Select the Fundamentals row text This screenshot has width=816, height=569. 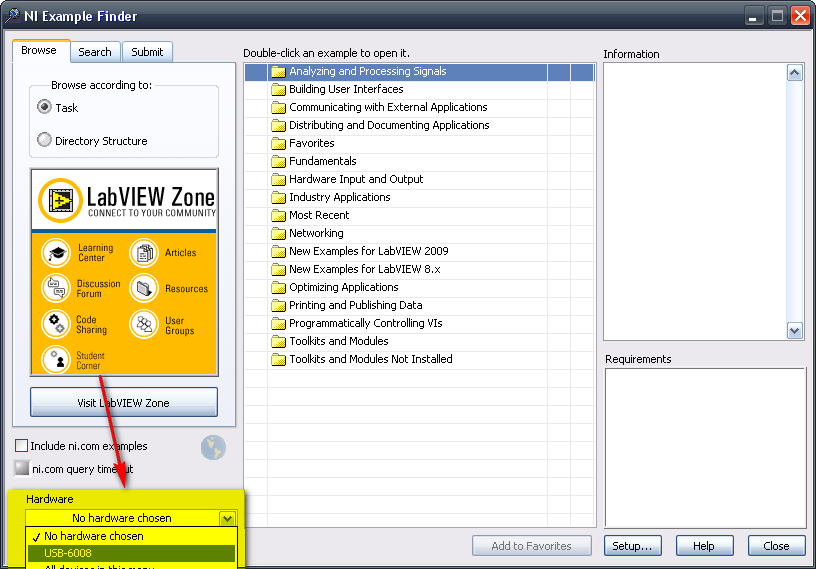[323, 161]
